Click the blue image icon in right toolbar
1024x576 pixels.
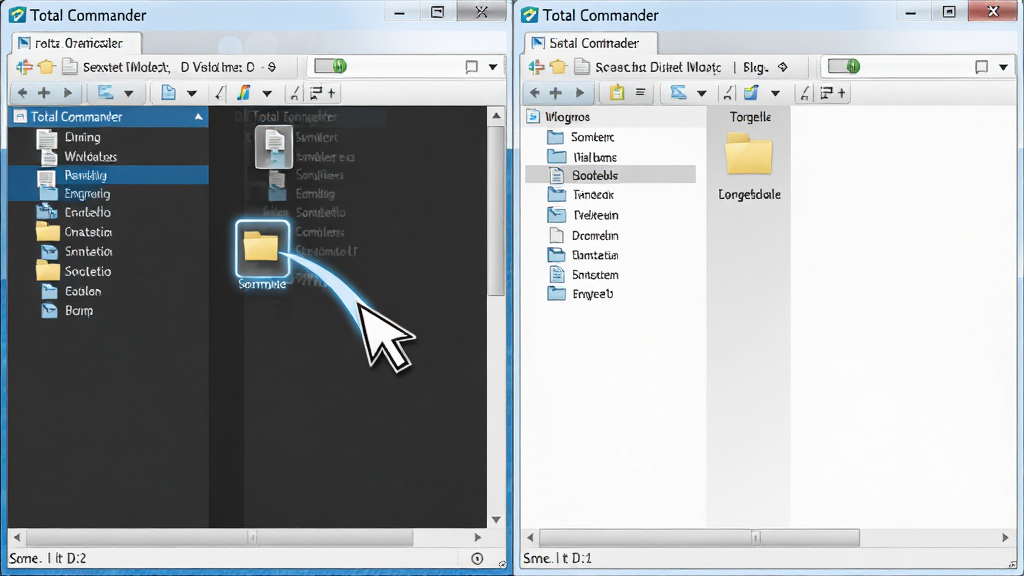click(679, 92)
